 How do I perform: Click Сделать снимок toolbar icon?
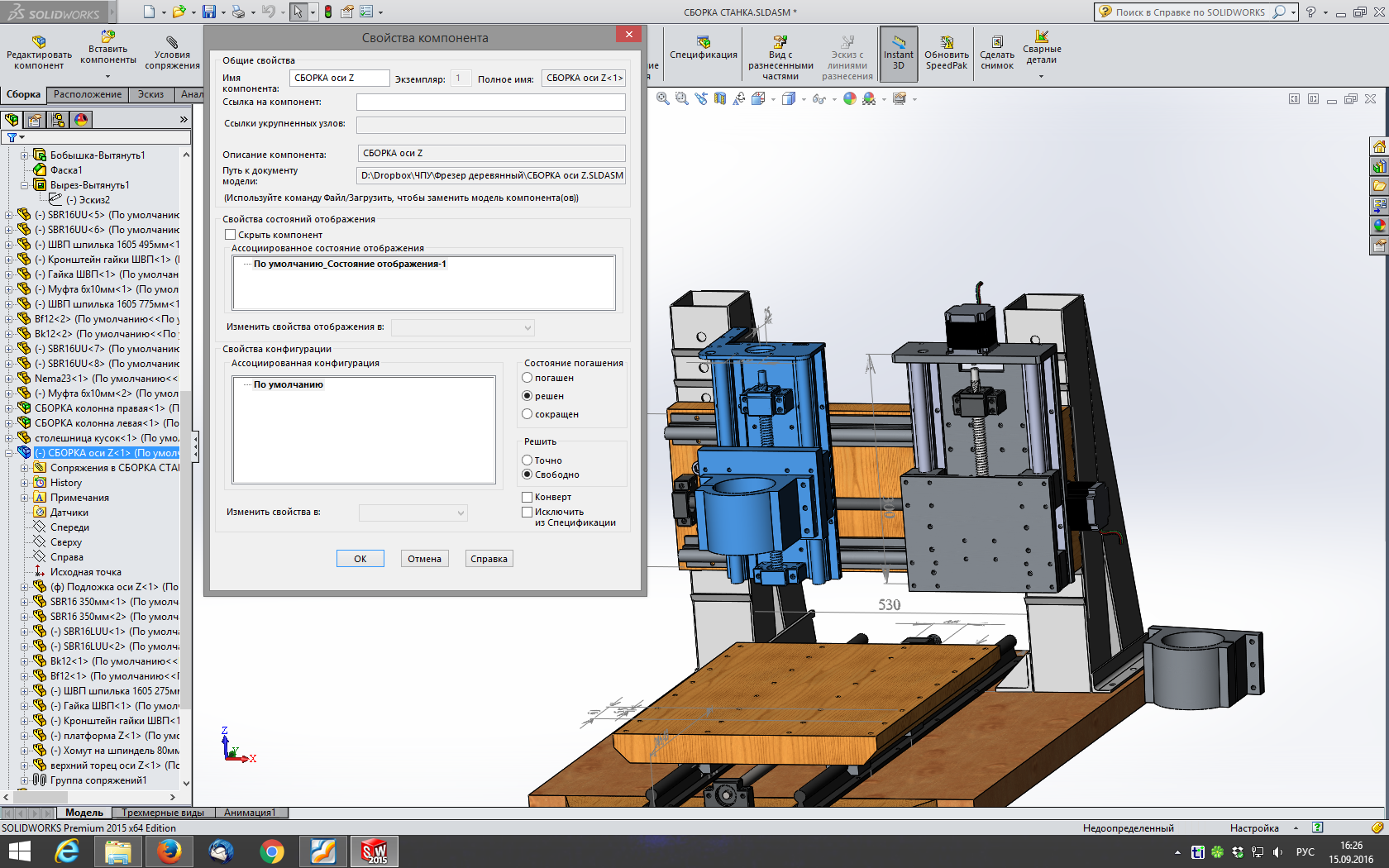coord(996,43)
